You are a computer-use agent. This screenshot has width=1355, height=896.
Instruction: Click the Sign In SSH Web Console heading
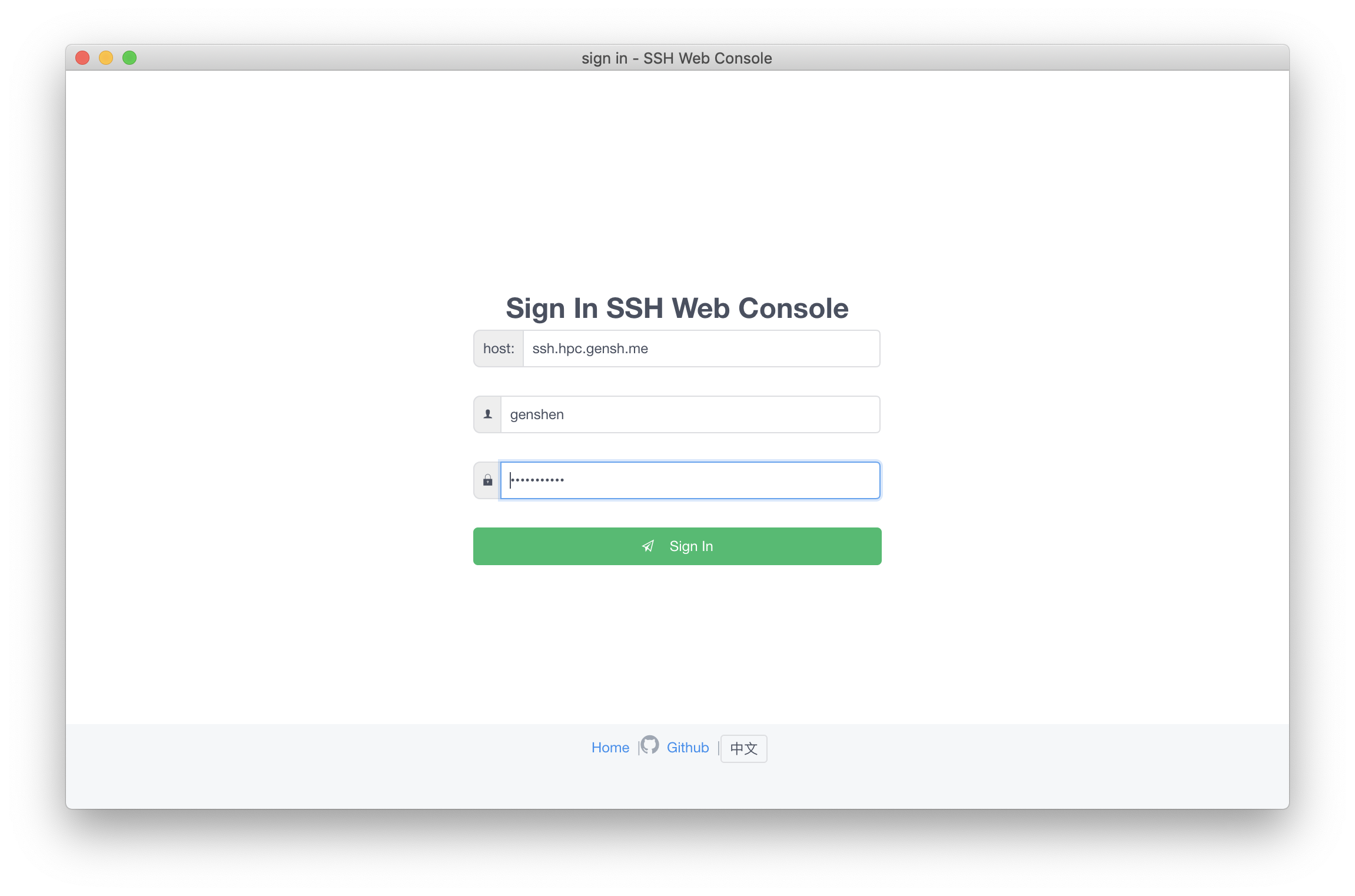coord(677,308)
